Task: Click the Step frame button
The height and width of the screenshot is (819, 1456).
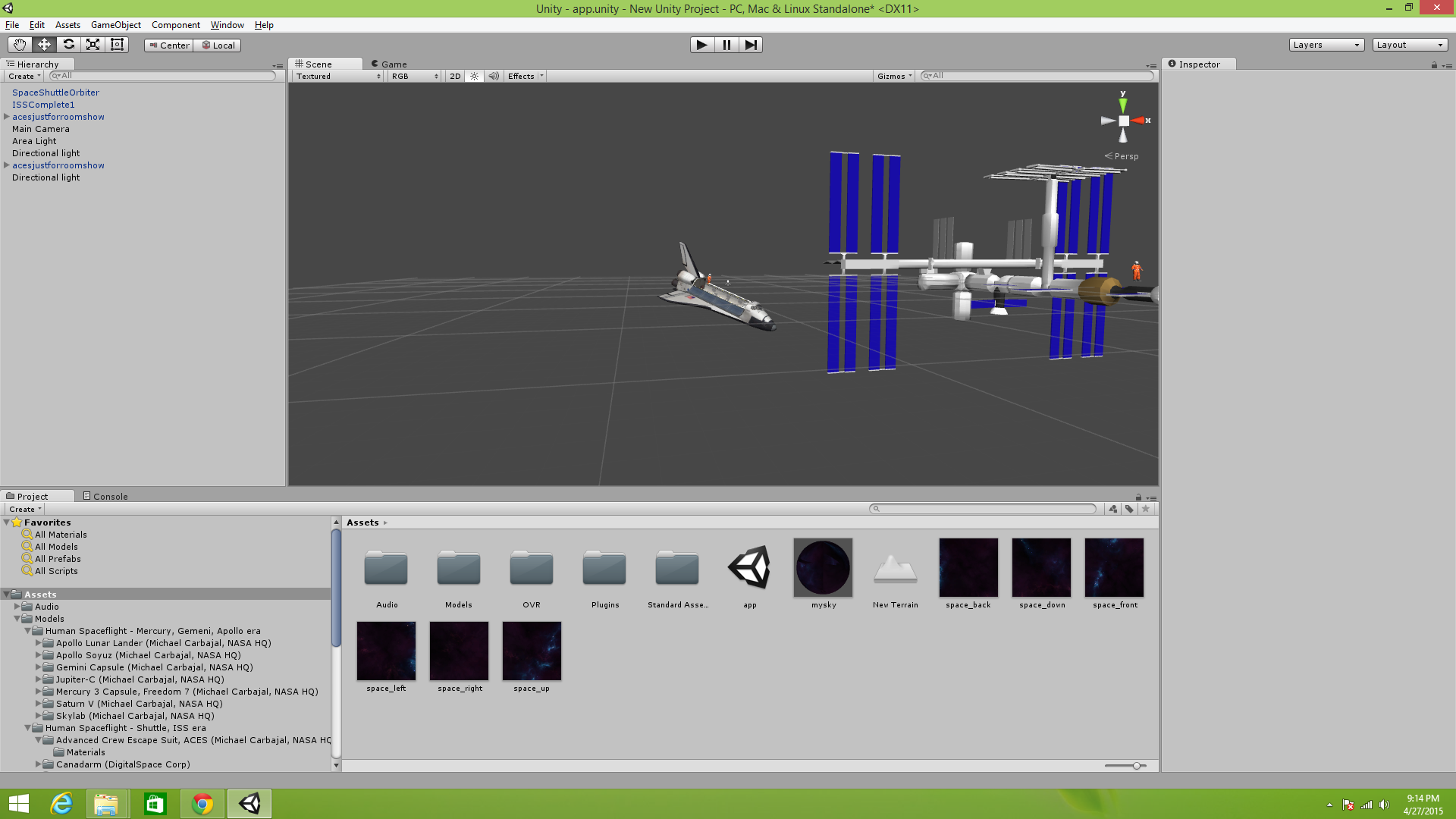Action: coord(750,45)
